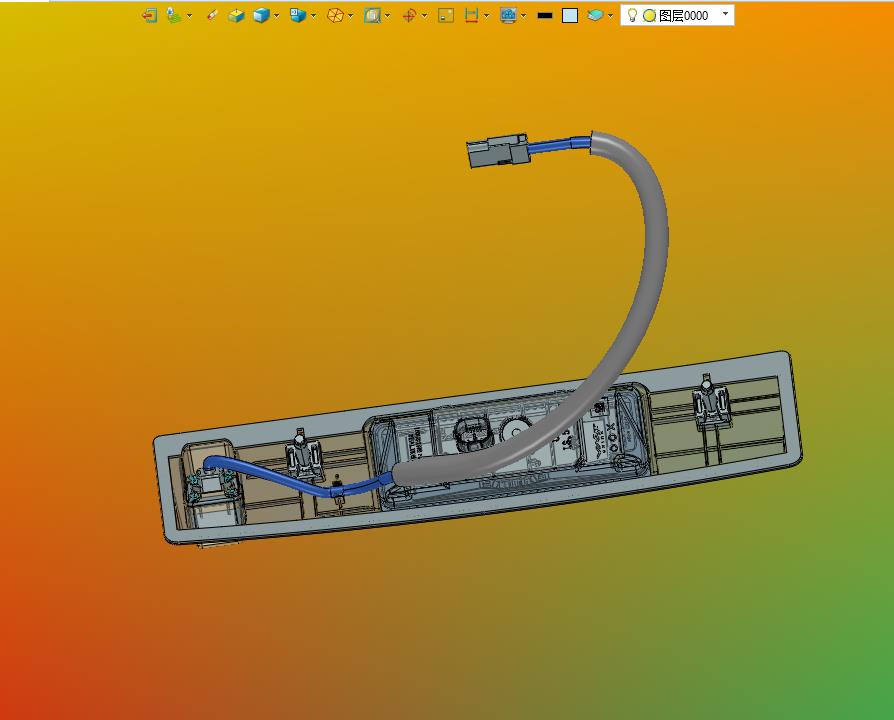Open the 图层0000 layer dropdown list
Image resolution: width=894 pixels, height=720 pixels.
click(x=725, y=14)
